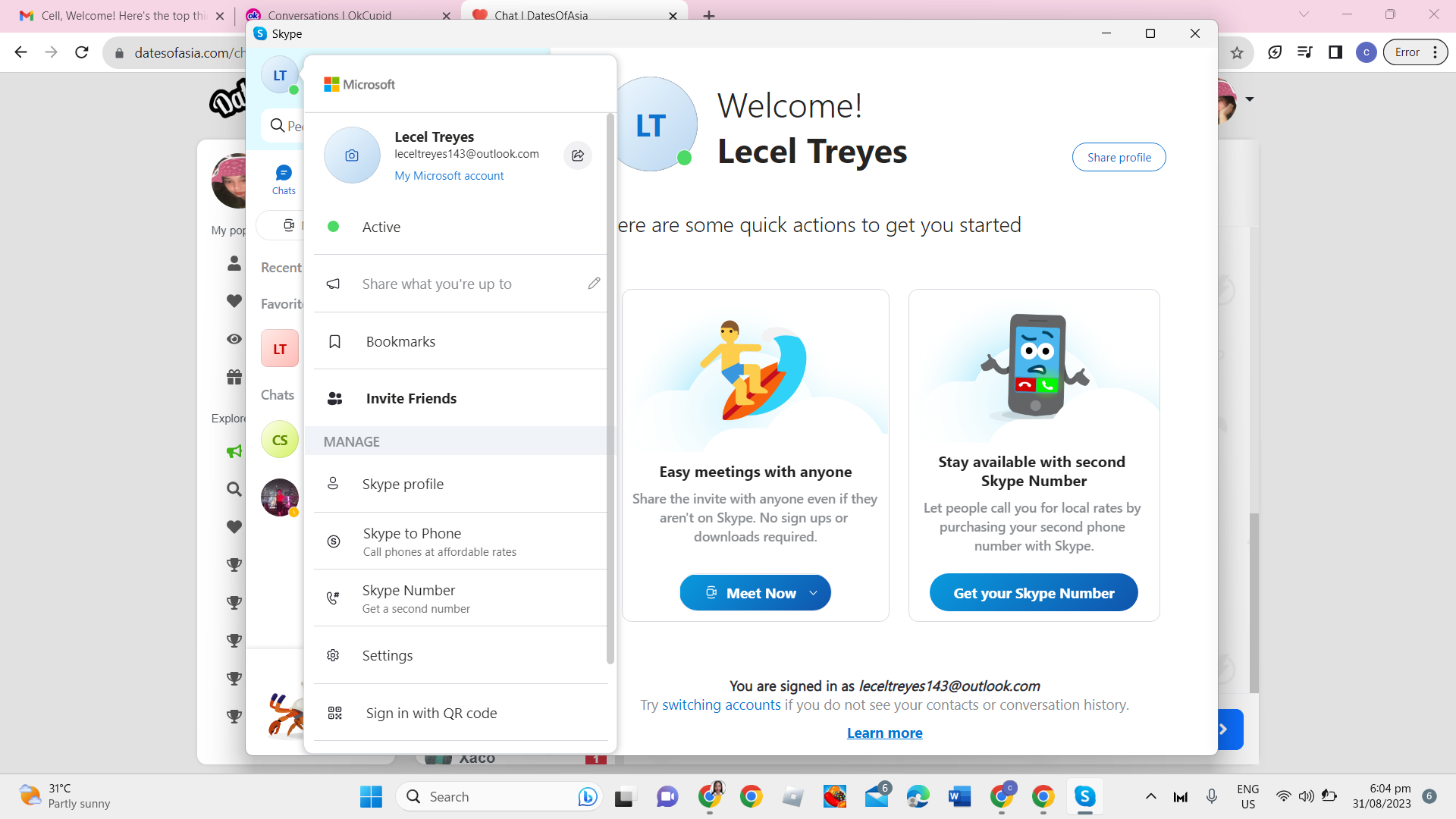
Task: Click the Error browser menu button
Action: click(x=1415, y=52)
